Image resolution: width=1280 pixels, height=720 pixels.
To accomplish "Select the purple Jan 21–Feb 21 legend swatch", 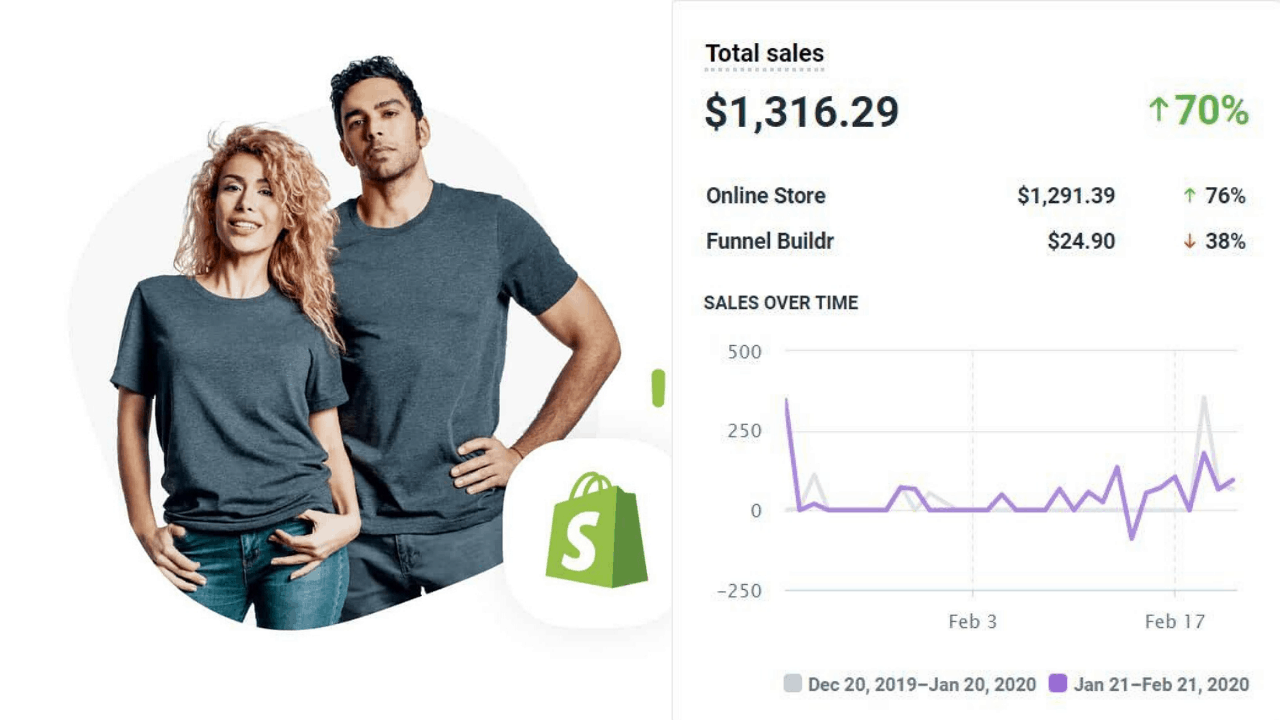I will [x=1058, y=684].
